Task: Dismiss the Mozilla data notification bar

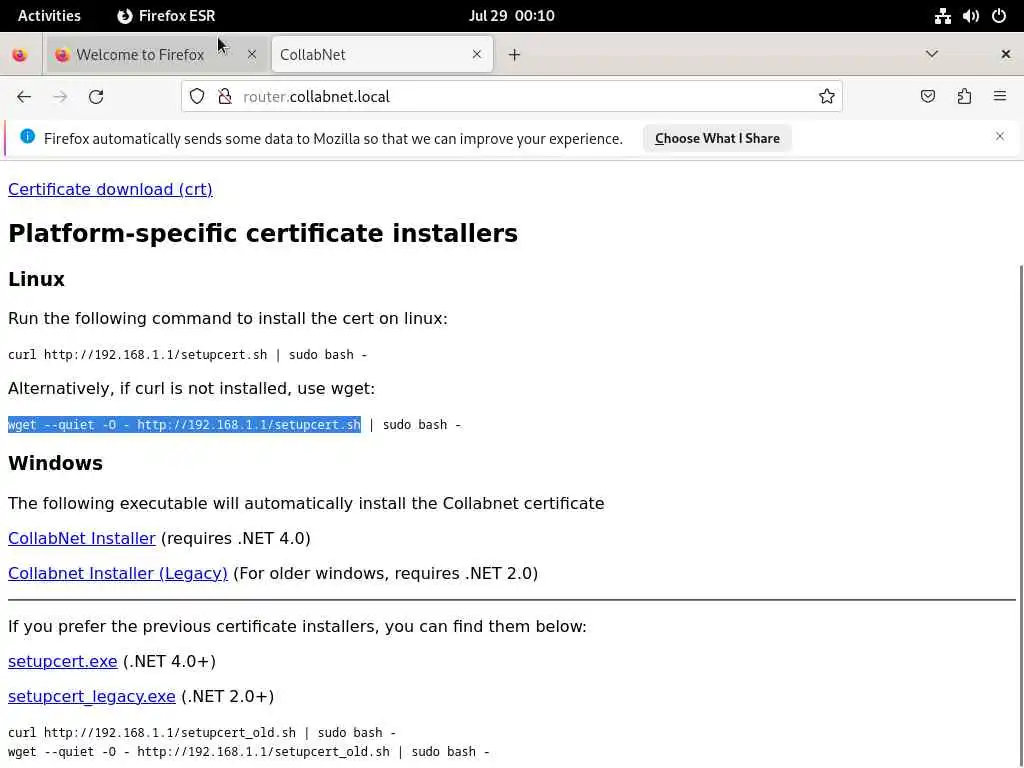Action: pos(1000,136)
